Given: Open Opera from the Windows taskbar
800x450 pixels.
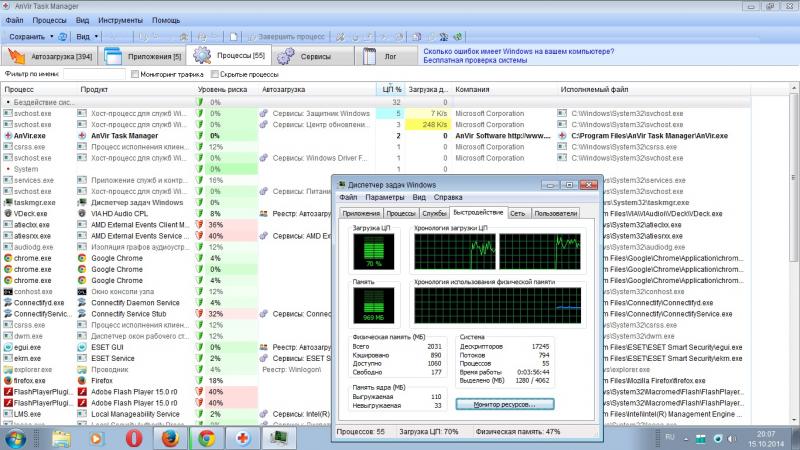Looking at the screenshot, I should 132,438.
